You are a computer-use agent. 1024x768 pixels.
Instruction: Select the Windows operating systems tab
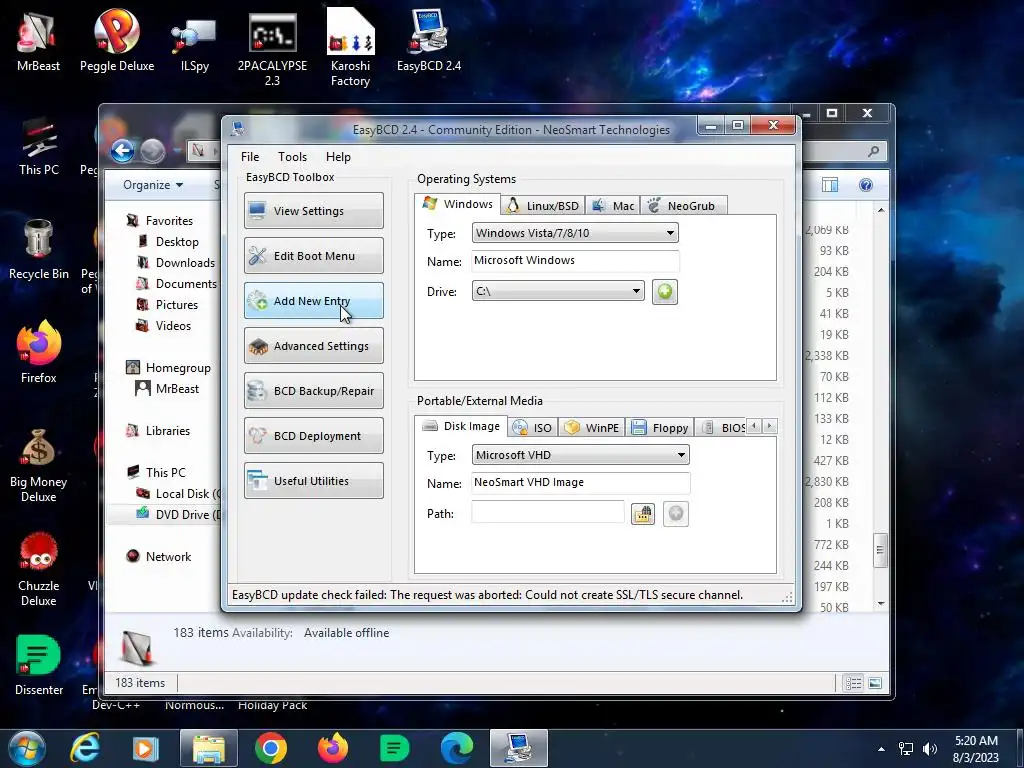pos(458,204)
